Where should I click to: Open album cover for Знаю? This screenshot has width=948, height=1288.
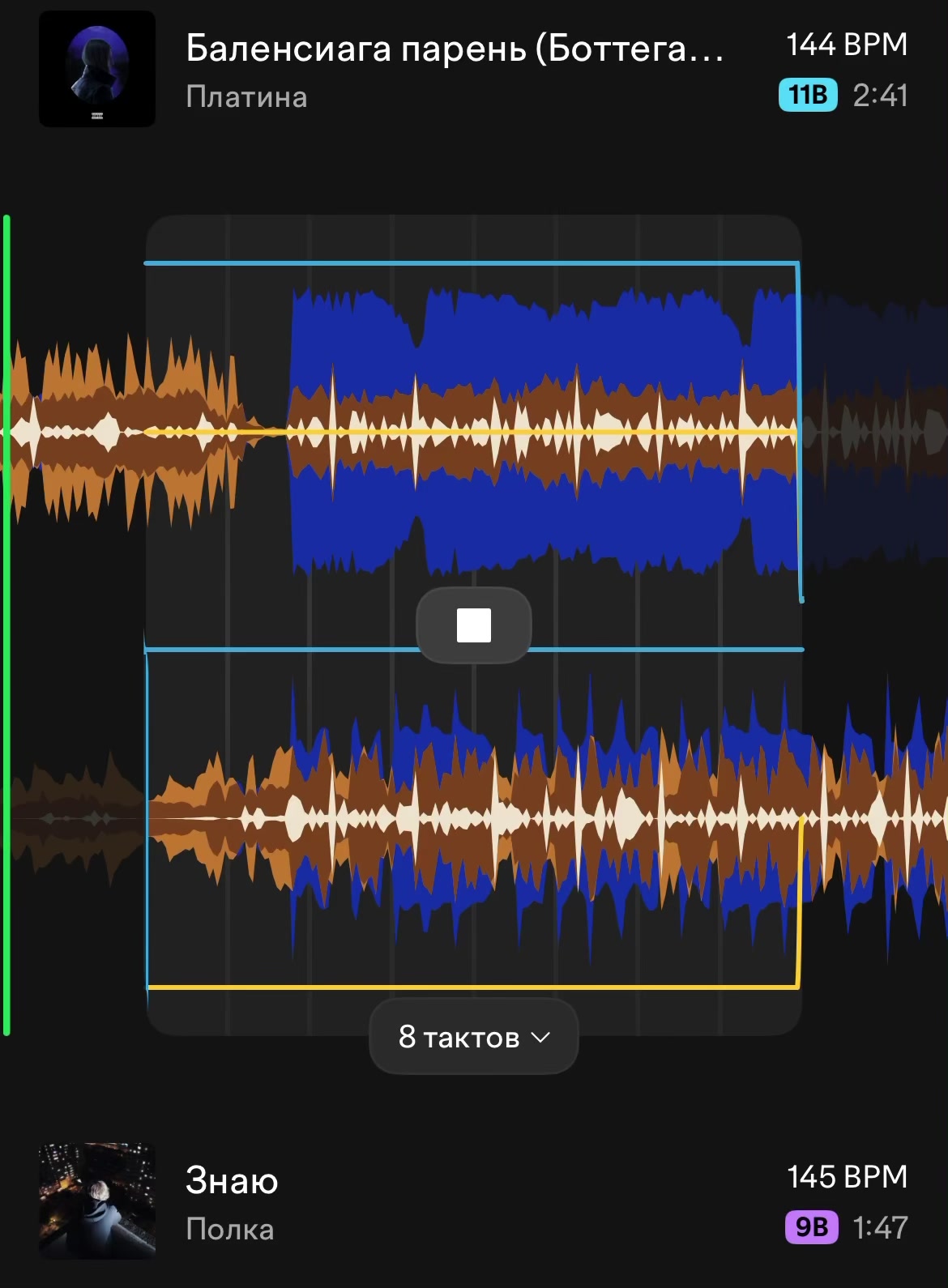[x=97, y=1201]
